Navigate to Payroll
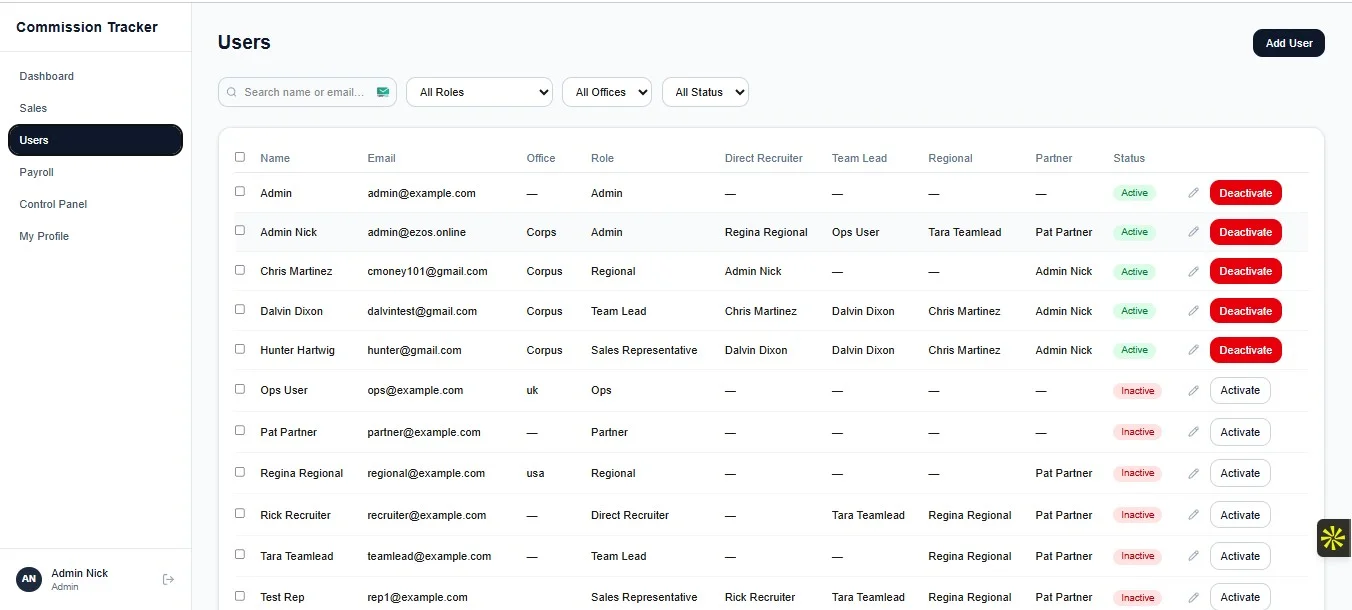Viewport: 1352px width, 610px height. (95, 172)
